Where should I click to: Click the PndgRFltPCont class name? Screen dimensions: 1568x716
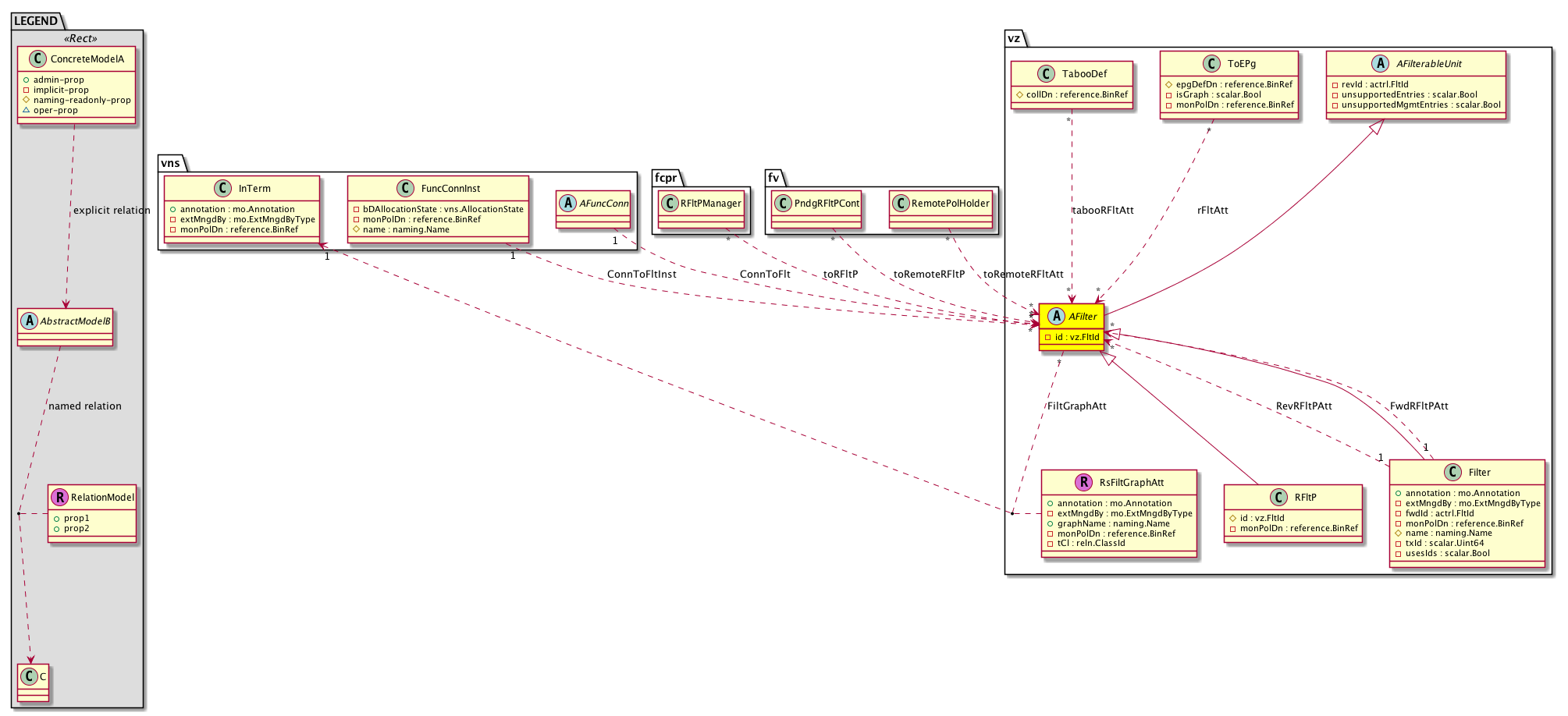(827, 204)
